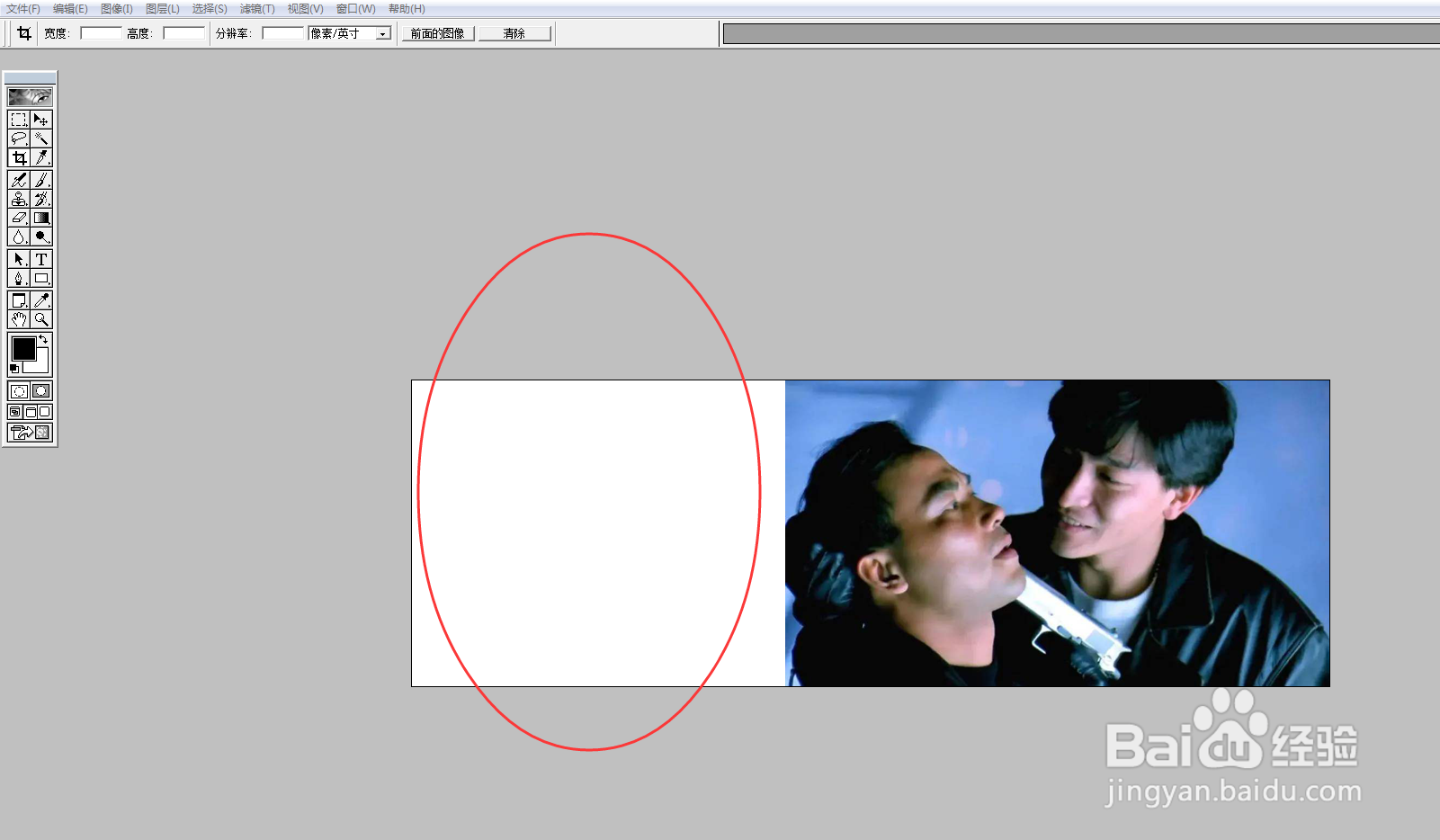
Task: Click the 清除 button
Action: coord(514,33)
